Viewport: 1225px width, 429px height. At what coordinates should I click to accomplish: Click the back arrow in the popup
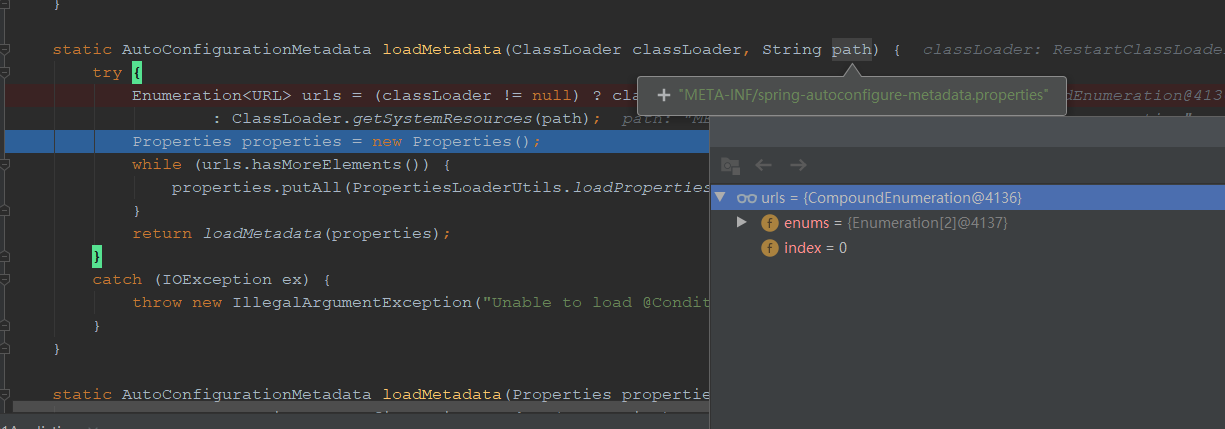764,165
